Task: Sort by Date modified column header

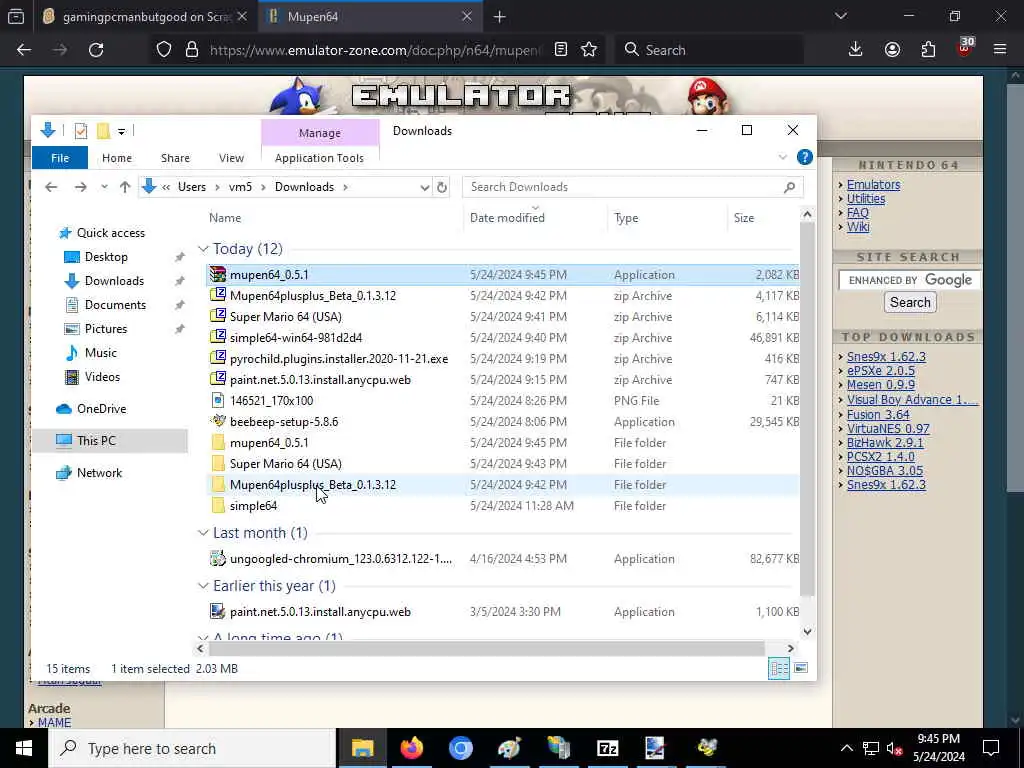Action: 507,218
